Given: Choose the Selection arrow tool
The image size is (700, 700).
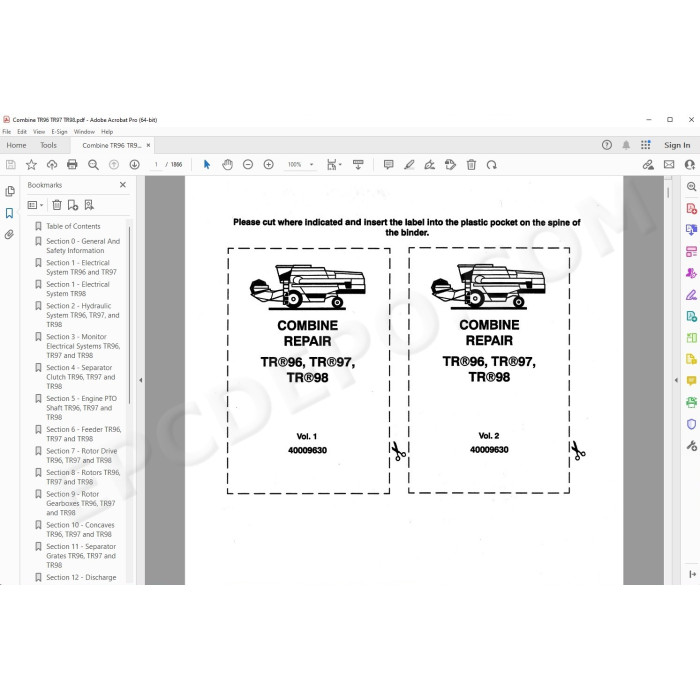Looking at the screenshot, I should pos(207,165).
